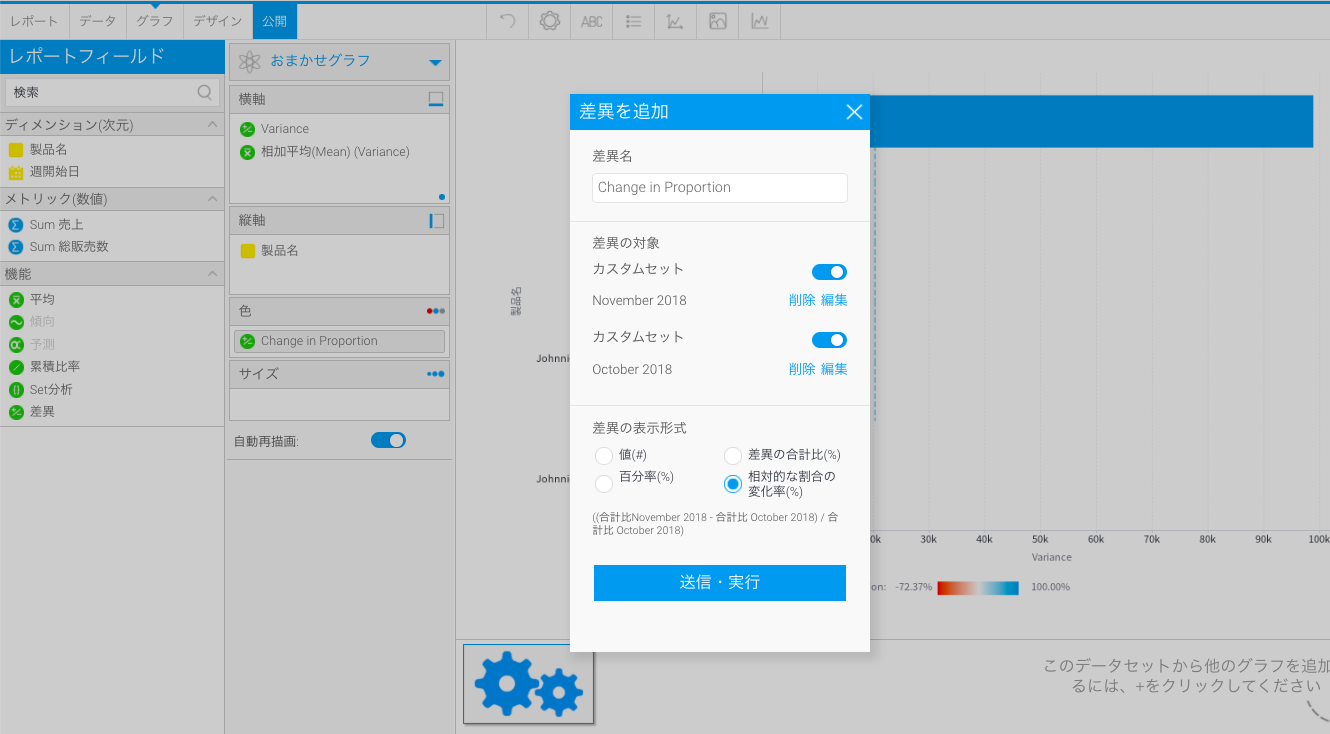Close the 差異を追加 dialog
This screenshot has height=734, width=1330.
coord(854,112)
